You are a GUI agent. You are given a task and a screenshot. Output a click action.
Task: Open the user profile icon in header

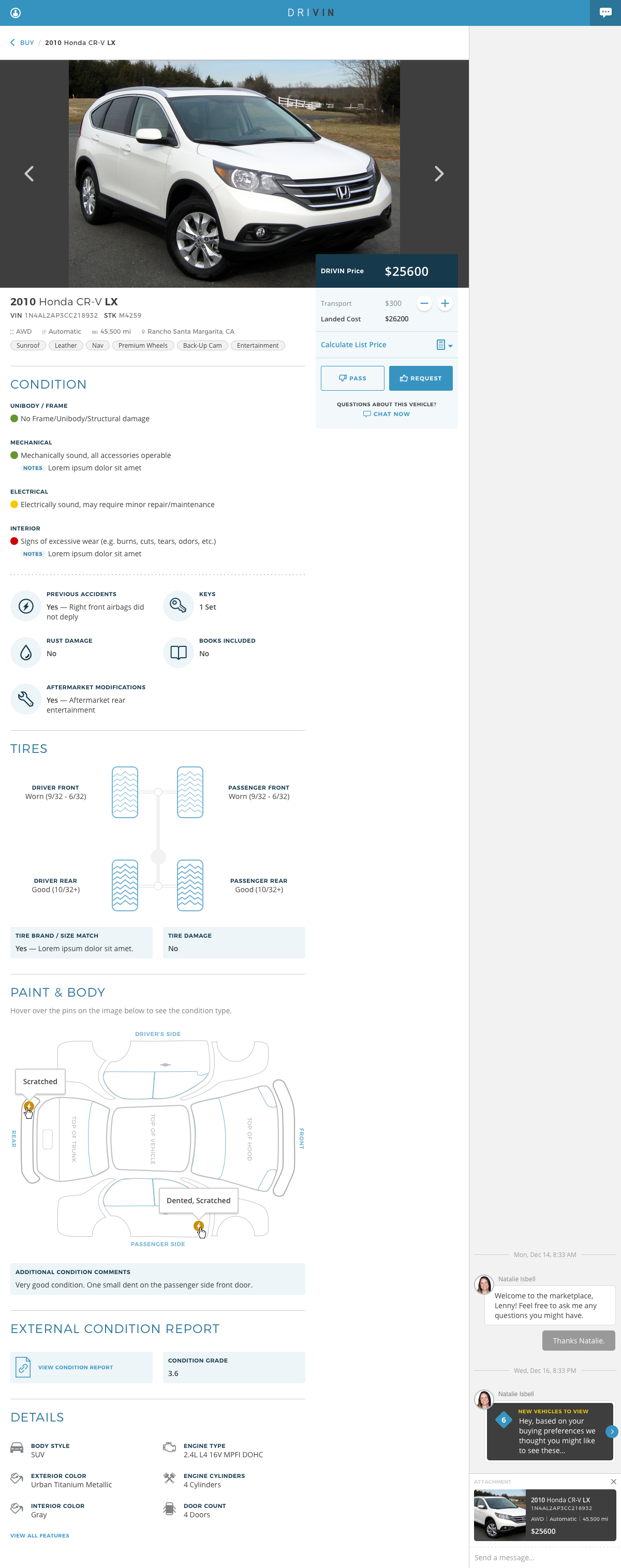pos(16,13)
